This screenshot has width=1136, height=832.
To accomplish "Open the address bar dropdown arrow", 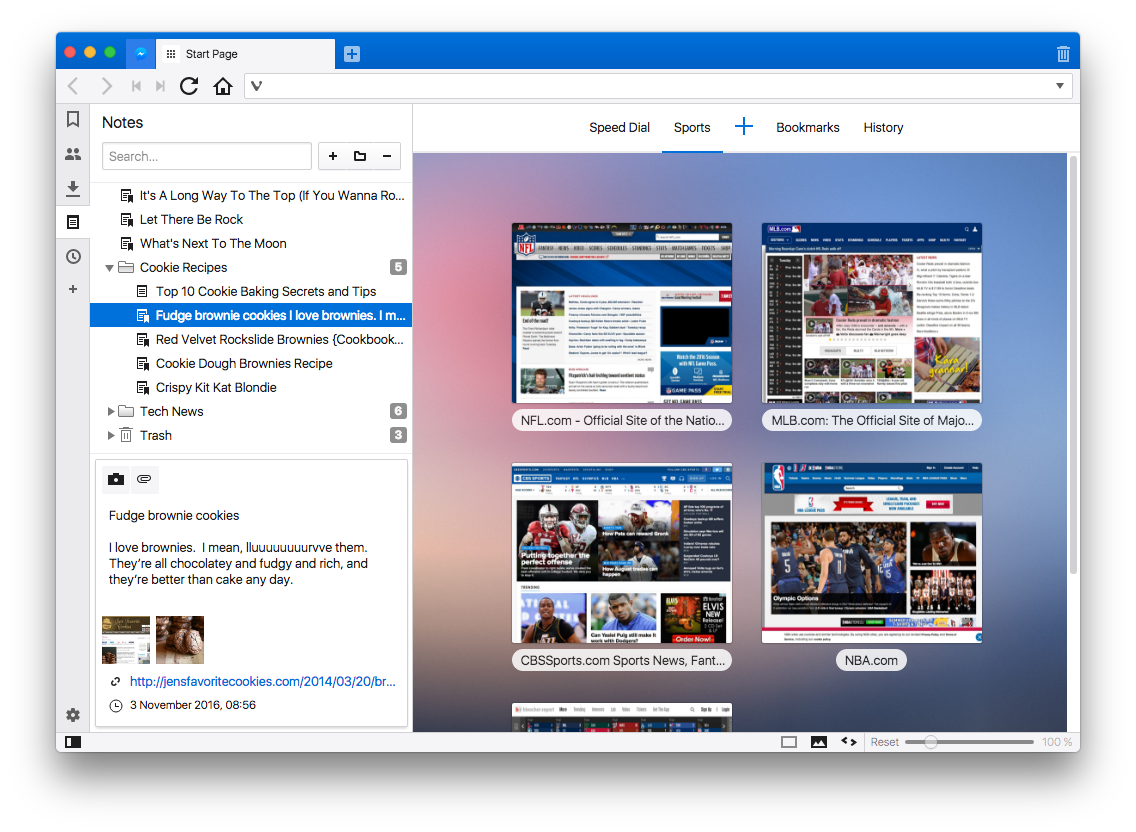I will click(x=1059, y=86).
